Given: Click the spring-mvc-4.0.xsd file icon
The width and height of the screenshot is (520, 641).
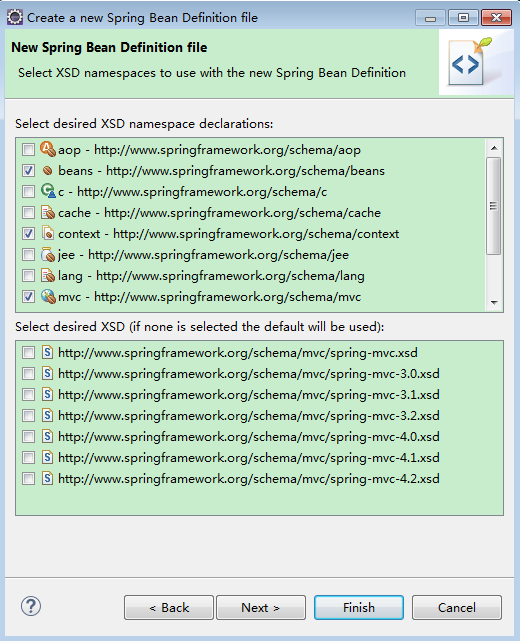Looking at the screenshot, I should [x=47, y=437].
